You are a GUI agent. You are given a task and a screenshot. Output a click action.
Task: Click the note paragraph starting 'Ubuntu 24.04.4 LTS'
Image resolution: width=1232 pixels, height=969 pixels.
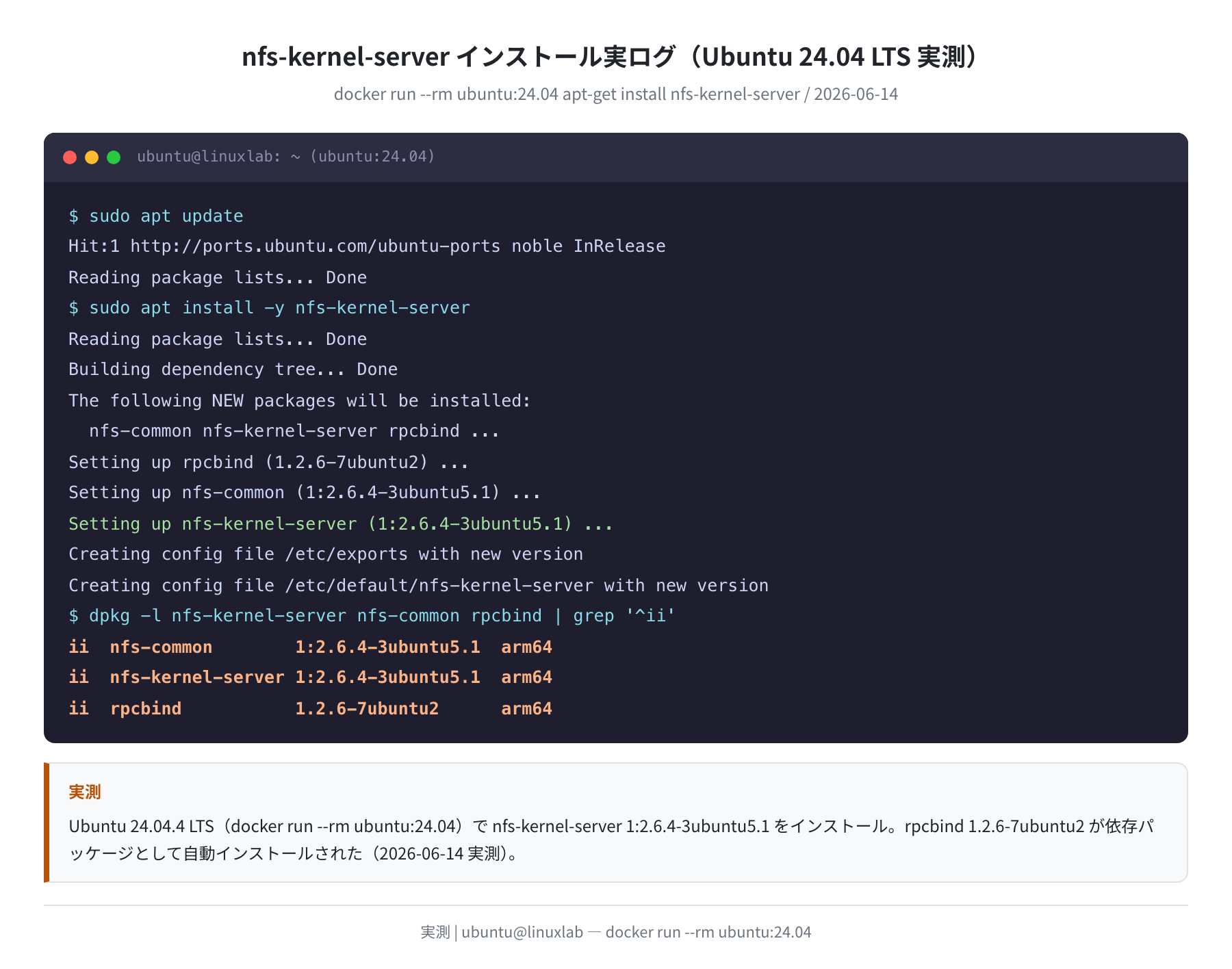612,840
